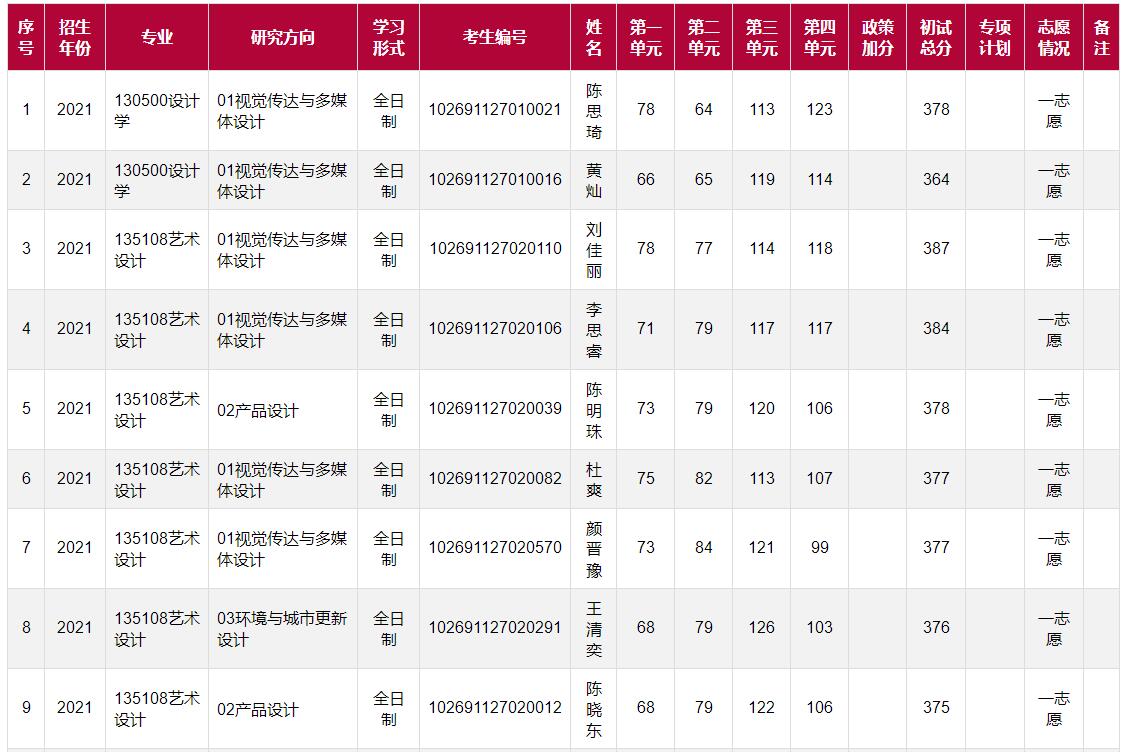Click the 学习形式 column header

tap(388, 38)
